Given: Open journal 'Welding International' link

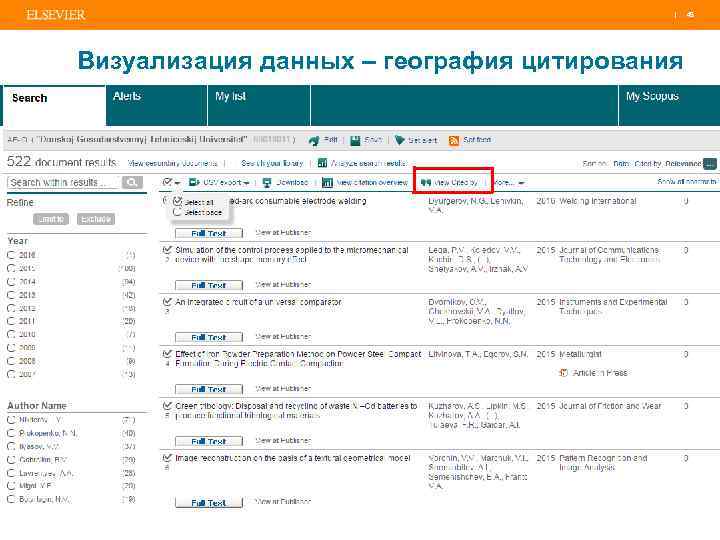Looking at the screenshot, I should 598,201.
